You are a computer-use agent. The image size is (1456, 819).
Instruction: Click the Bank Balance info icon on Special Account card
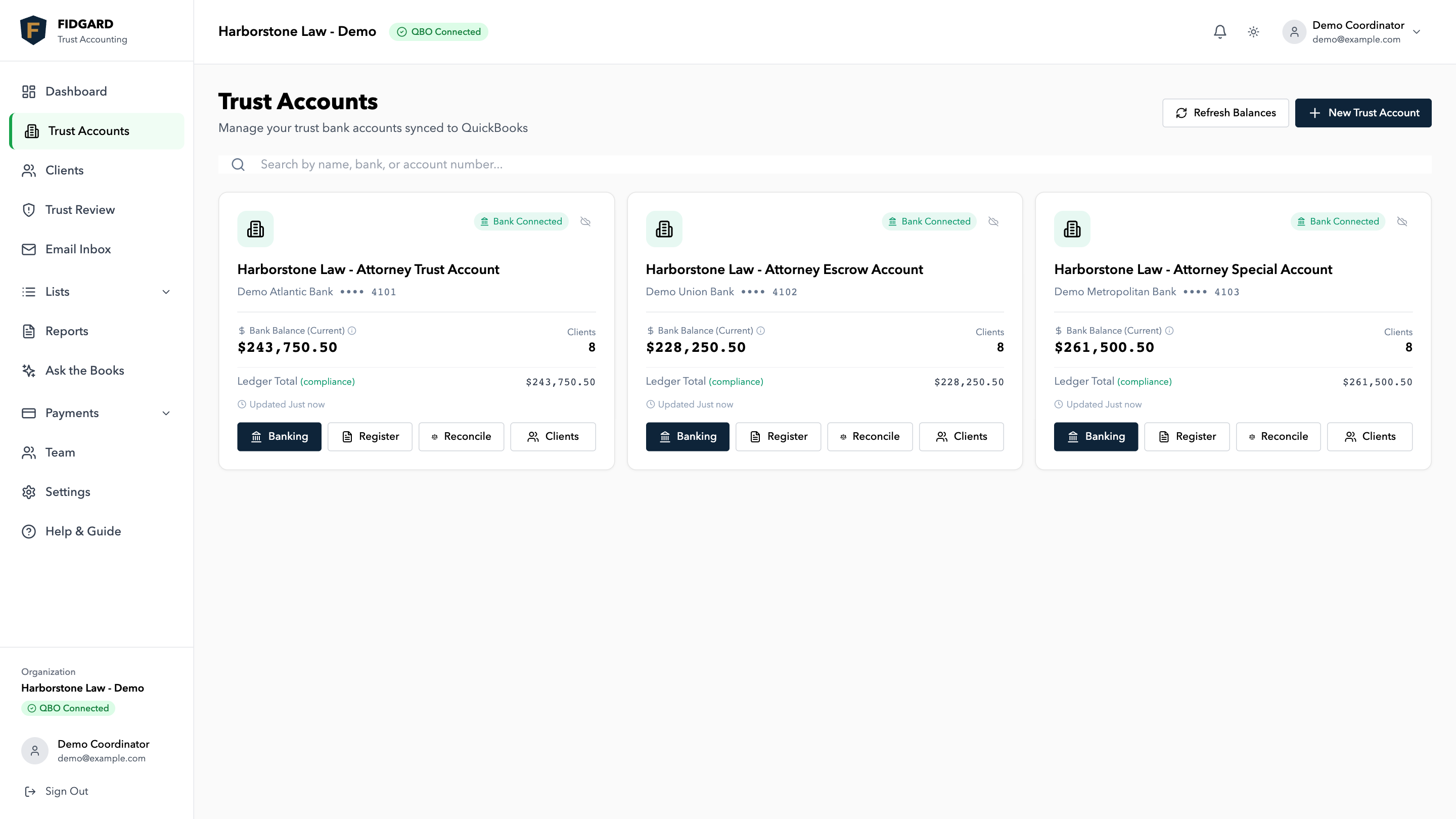click(x=1169, y=331)
